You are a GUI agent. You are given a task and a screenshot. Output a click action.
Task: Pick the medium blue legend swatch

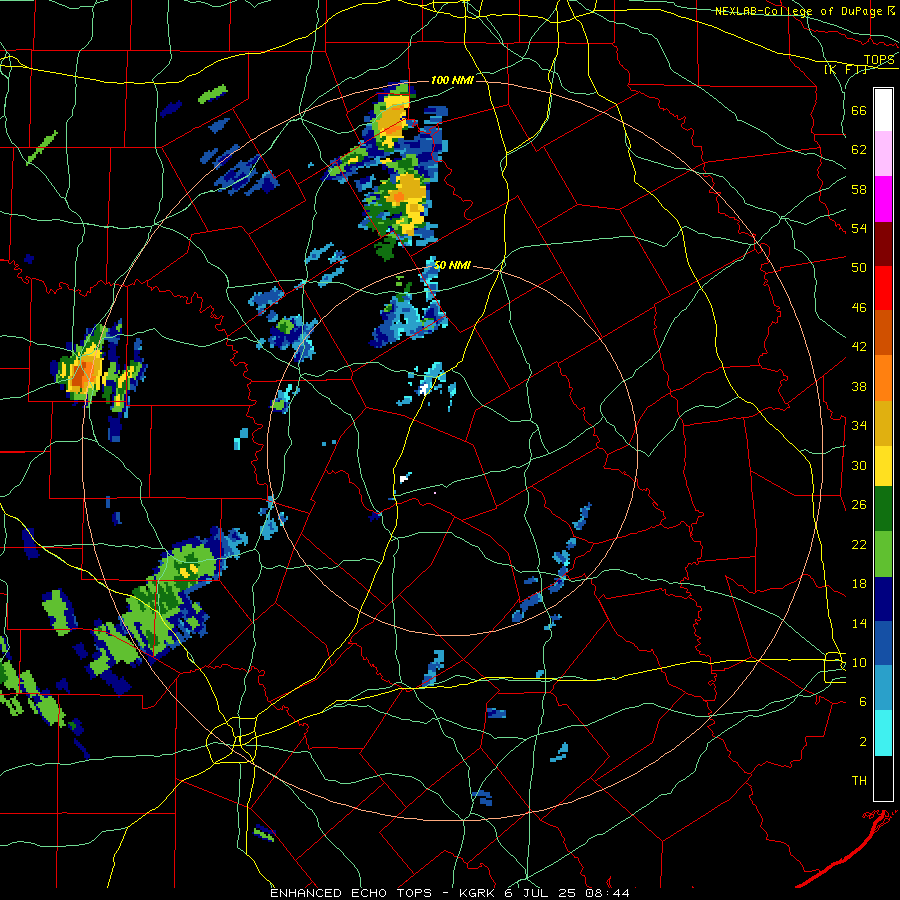click(883, 643)
